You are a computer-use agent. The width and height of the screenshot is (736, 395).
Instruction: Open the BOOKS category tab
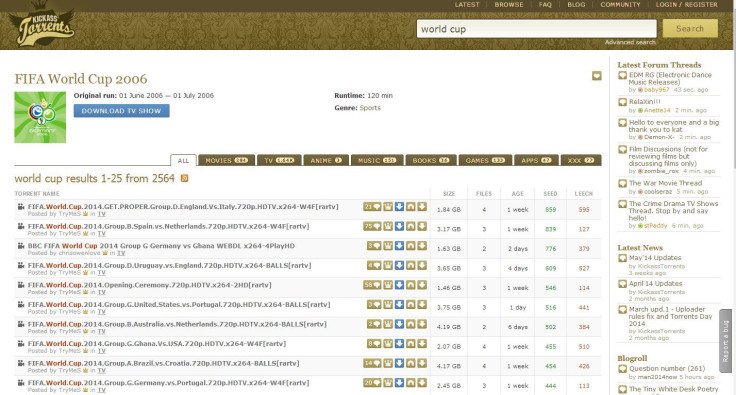pos(431,160)
